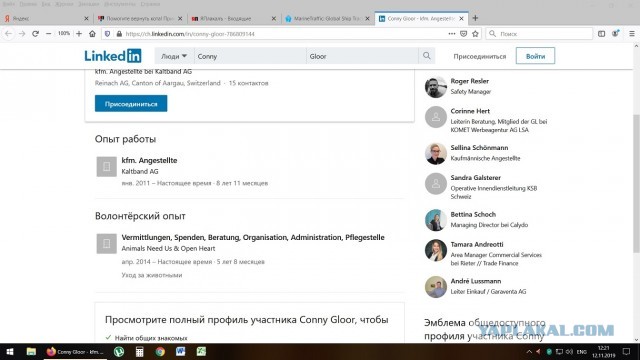Click ENG language indicator in tray
This screenshot has width=640, height=360.
582,351
